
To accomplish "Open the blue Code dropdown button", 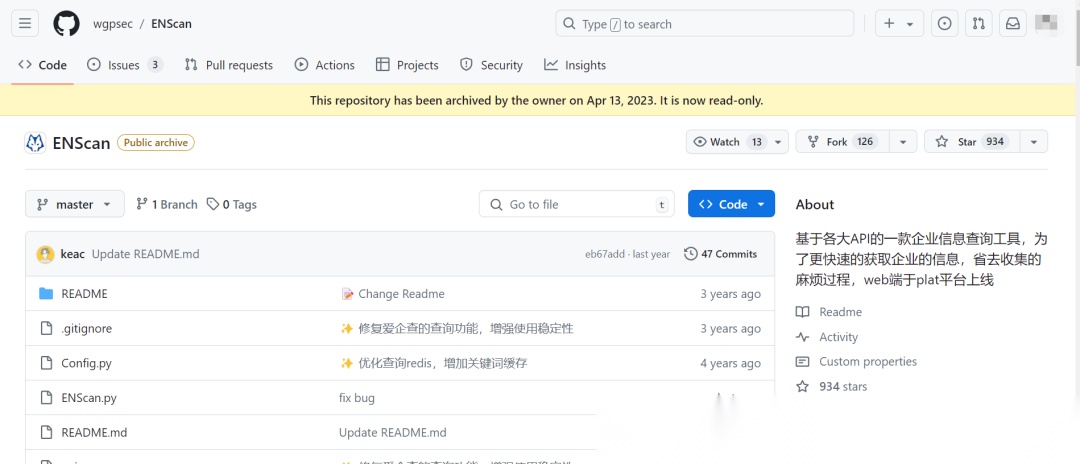I will pos(731,204).
